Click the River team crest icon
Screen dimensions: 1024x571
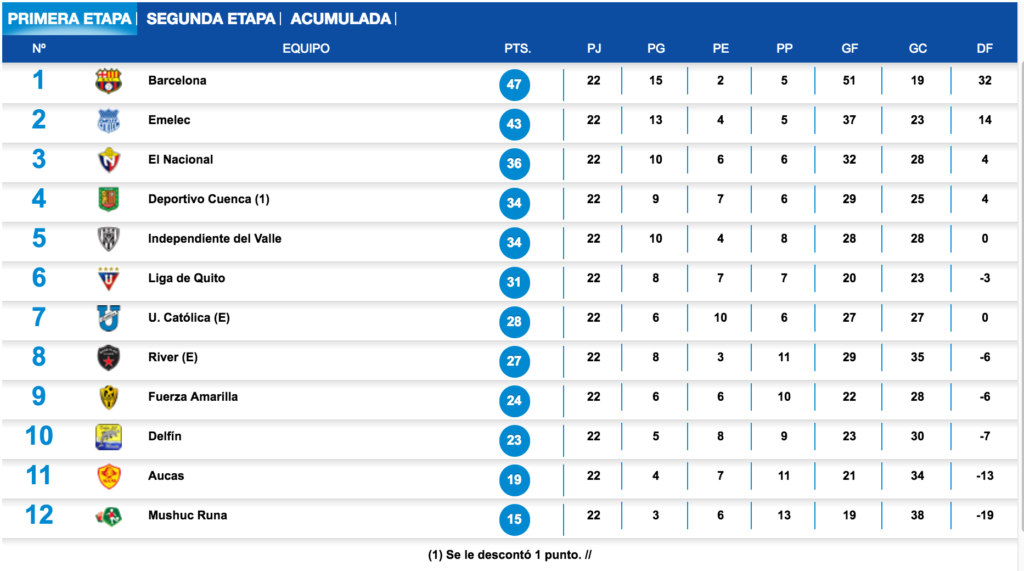pos(108,358)
